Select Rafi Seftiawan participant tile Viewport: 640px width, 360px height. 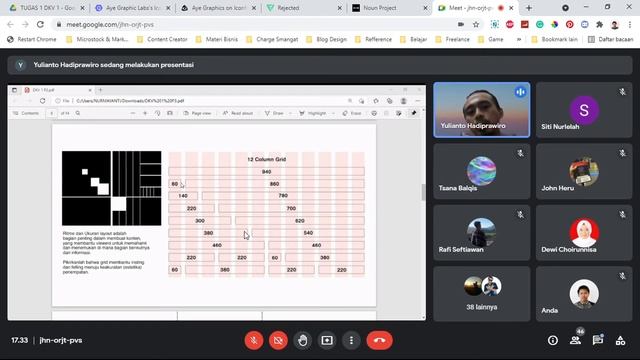(x=482, y=233)
